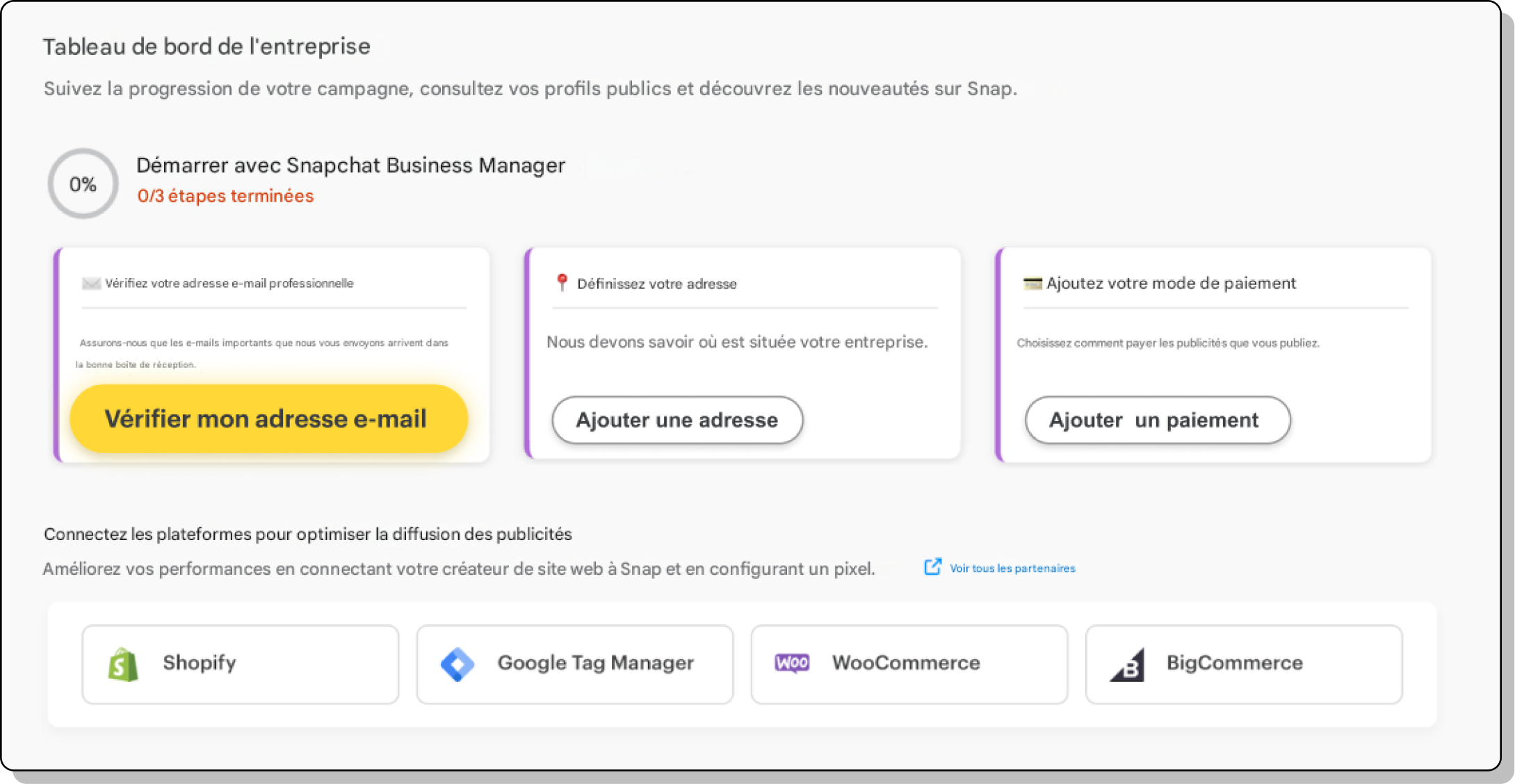Click the BigCommerce logo icon

[x=1128, y=665]
